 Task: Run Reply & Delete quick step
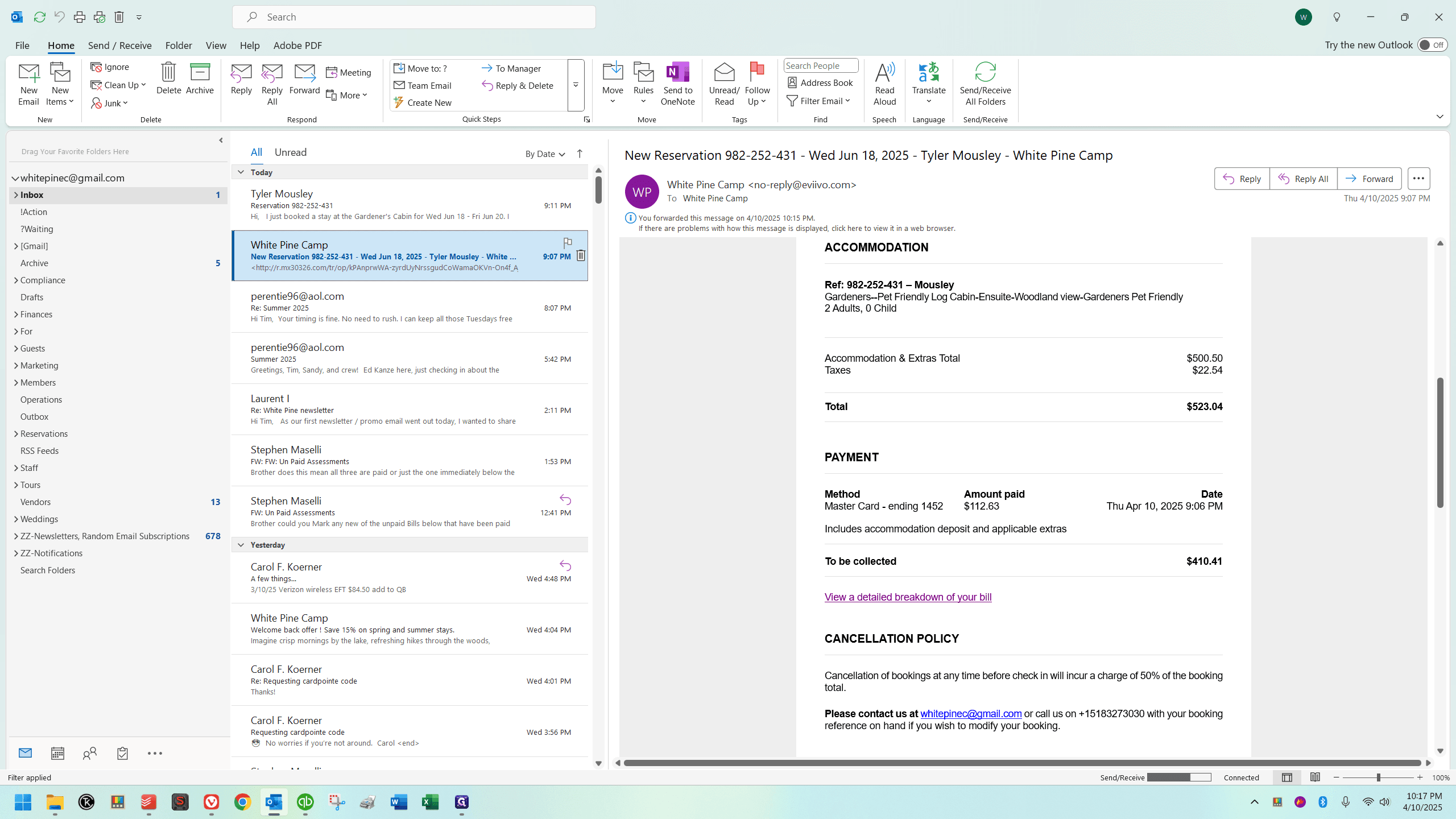pos(518,86)
